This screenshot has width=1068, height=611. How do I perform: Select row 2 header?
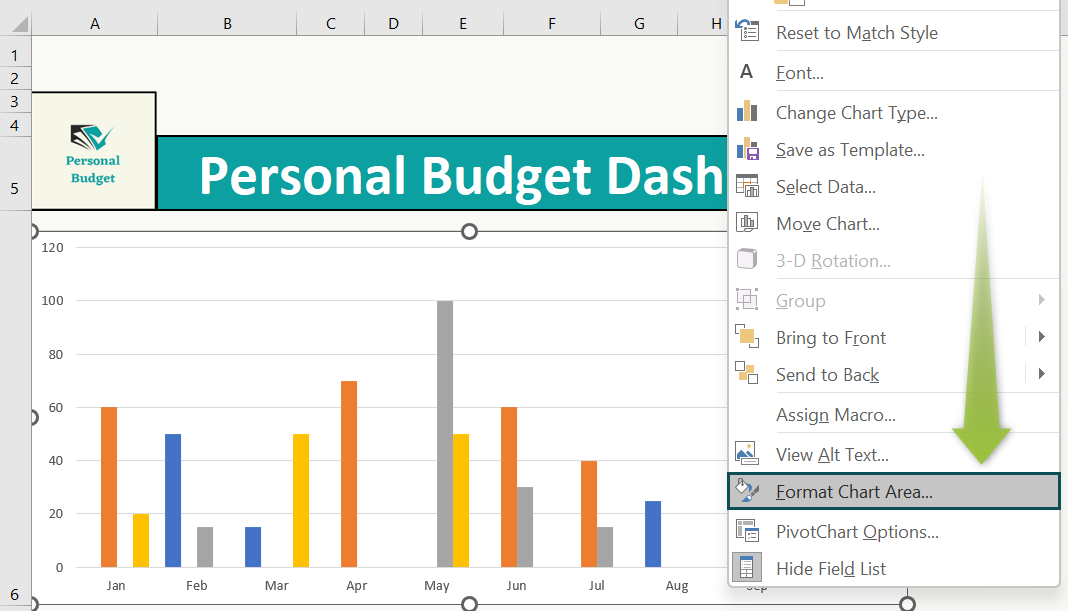15,78
